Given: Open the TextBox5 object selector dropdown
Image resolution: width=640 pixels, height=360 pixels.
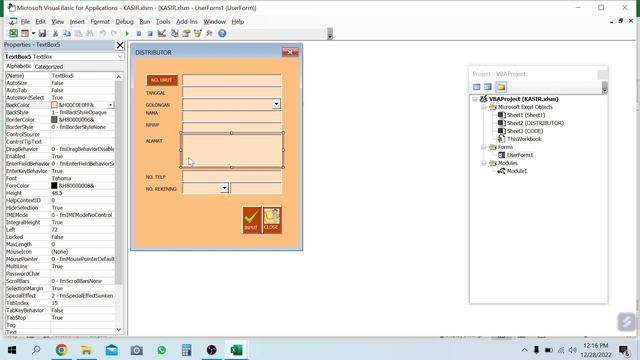Looking at the screenshot, I should 120,57.
